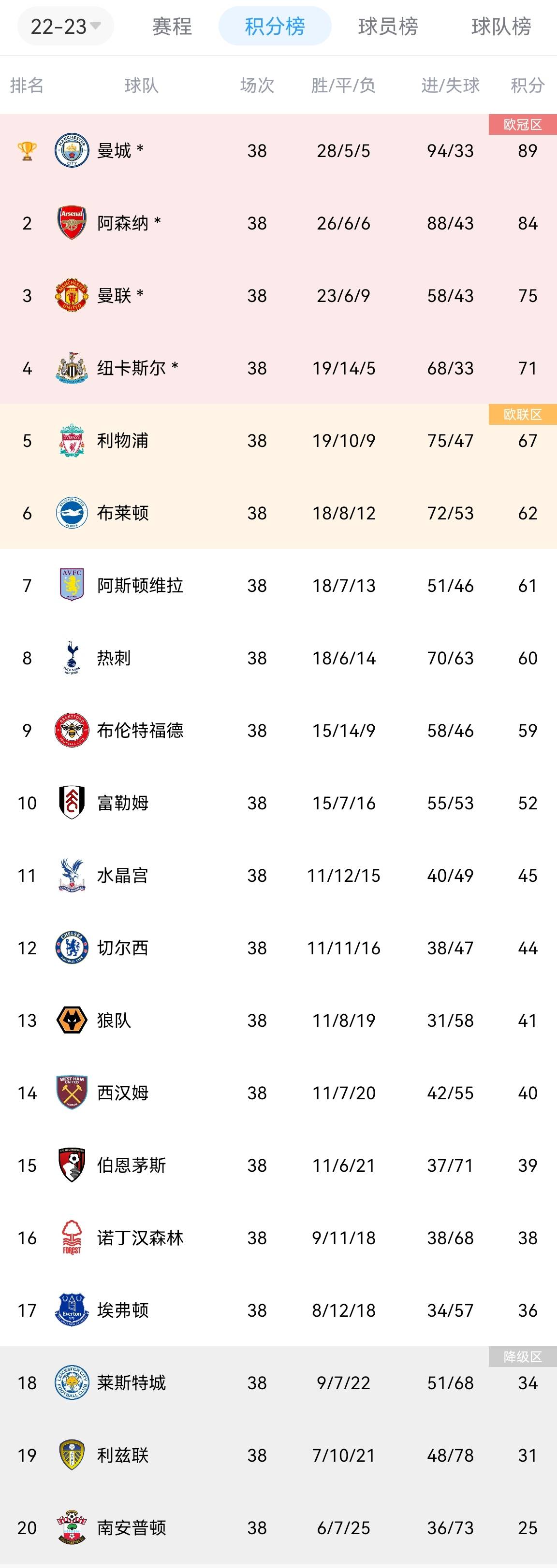Screen dimensions: 557x1568
Task: Open the Wolves wolf-head logo
Action: [72, 1020]
